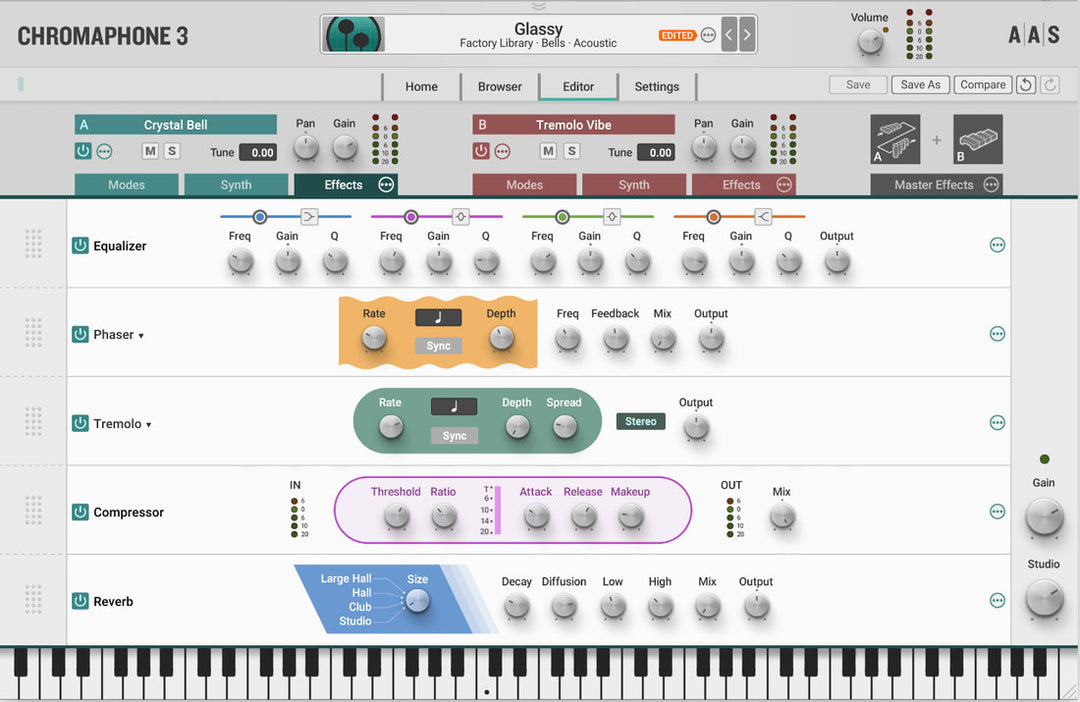Toggle layer B power button
The width and height of the screenshot is (1080, 702).
[481, 151]
